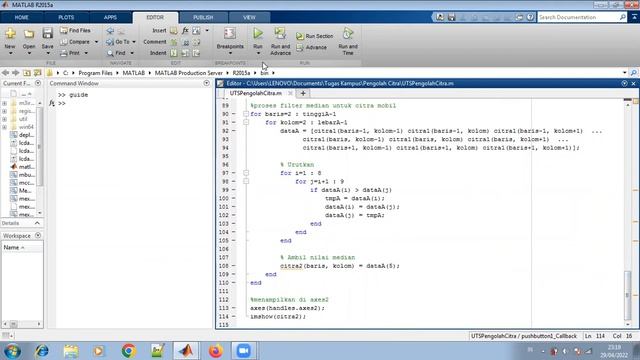Switch to the PUBLISH tab
The image size is (640, 360).
click(x=203, y=18)
